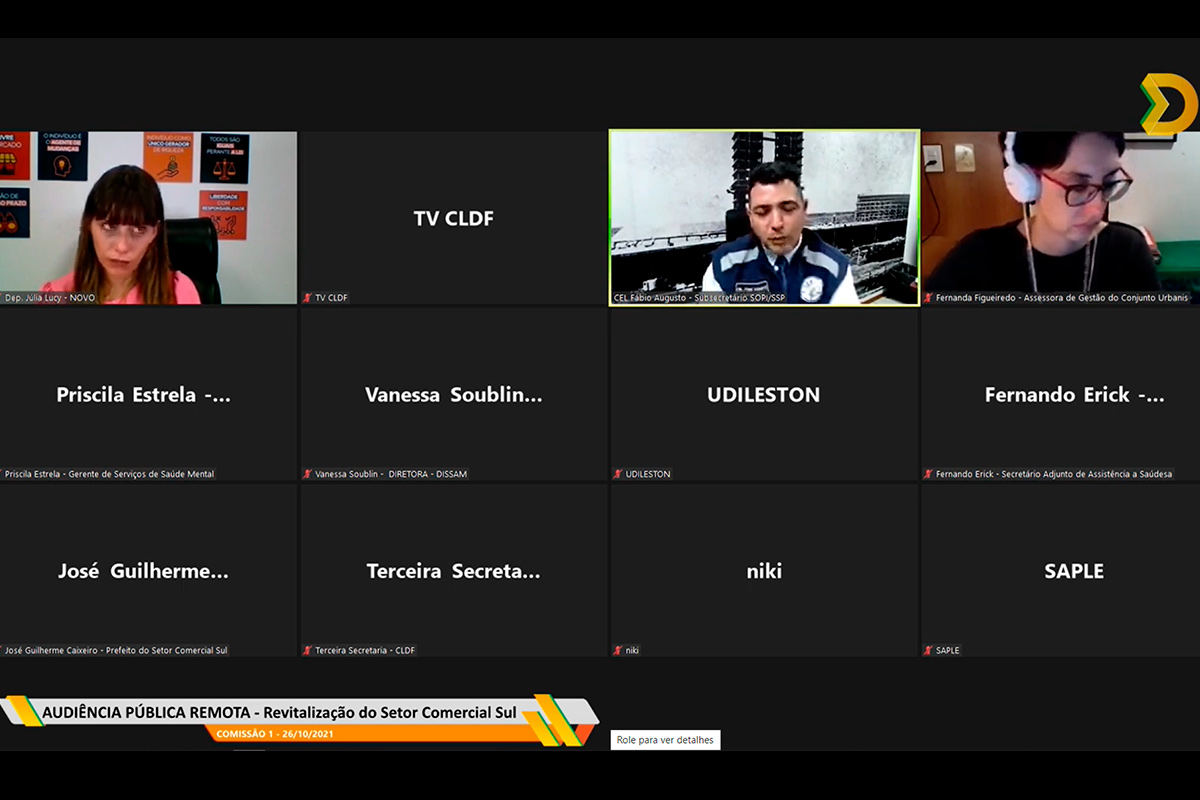Click the 'Audiência Pública Remota' title banner
Viewport: 1200px width, 800px height.
click(280, 713)
